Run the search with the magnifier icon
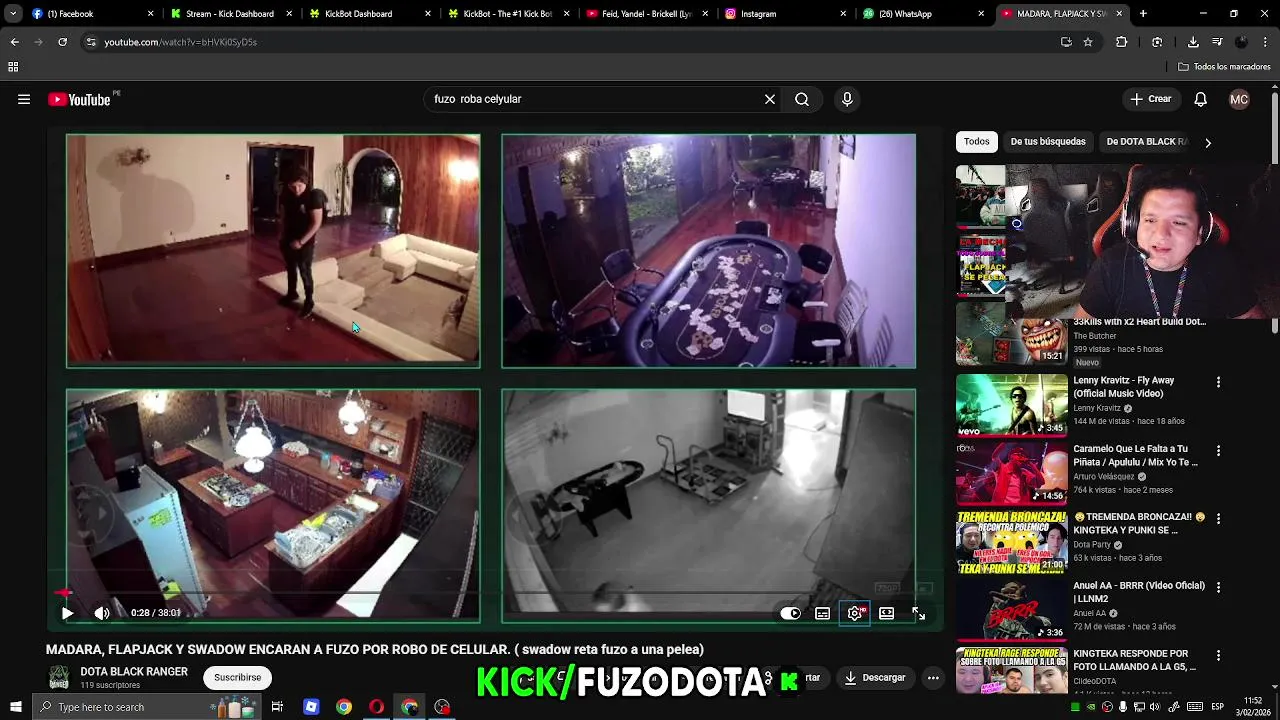Screen dimensions: 1280x720 click(x=802, y=99)
